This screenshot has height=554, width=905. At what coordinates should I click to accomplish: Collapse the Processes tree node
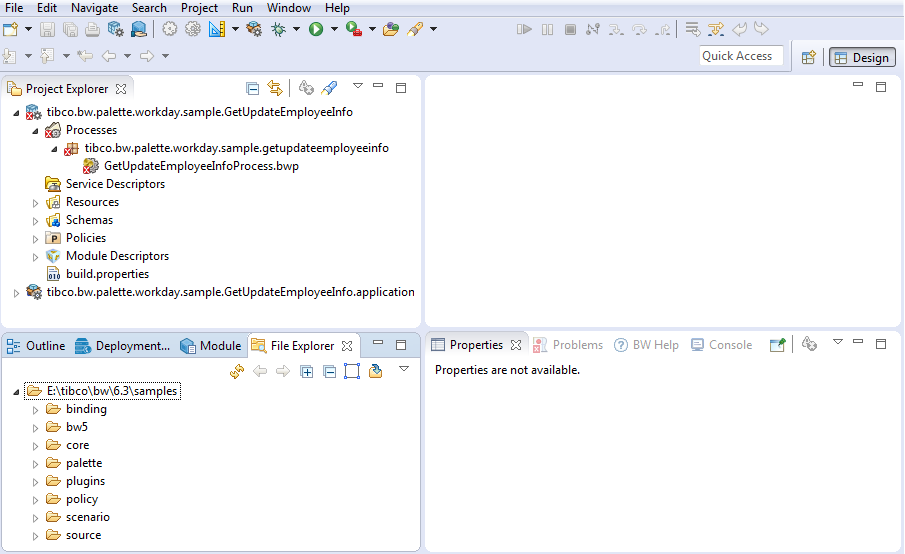tap(35, 131)
